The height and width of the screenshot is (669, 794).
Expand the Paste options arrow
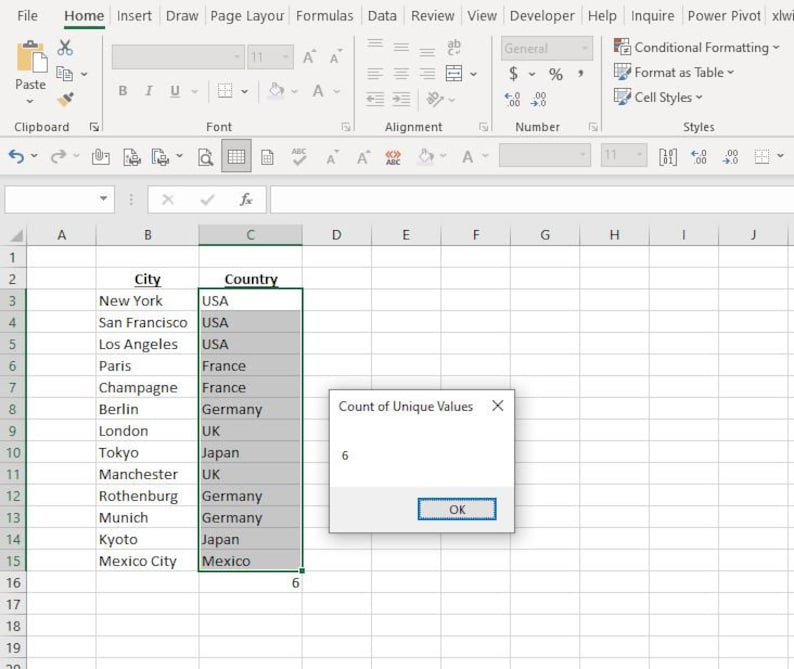click(30, 101)
